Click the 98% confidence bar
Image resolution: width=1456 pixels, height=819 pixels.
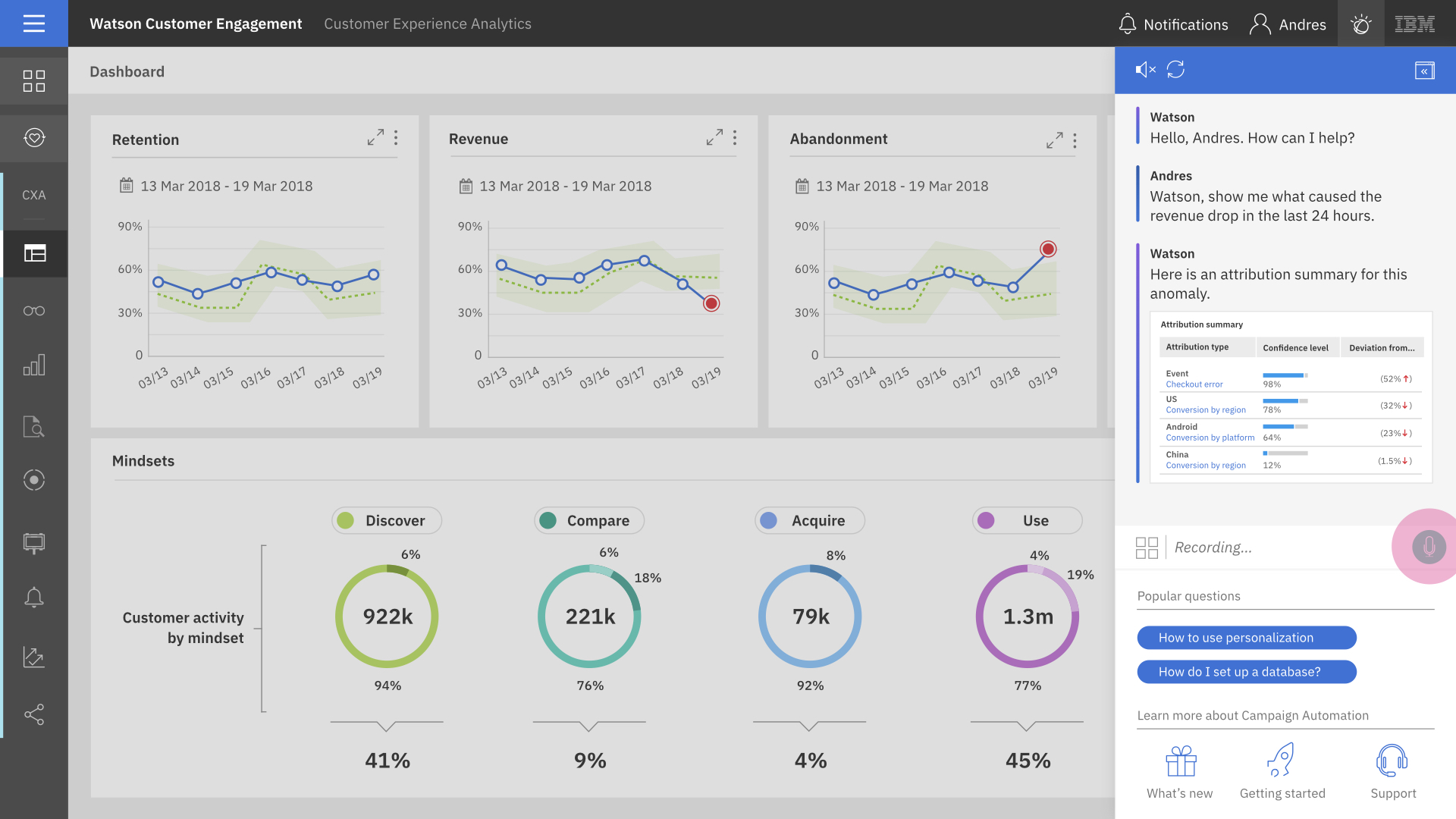[x=1285, y=375]
